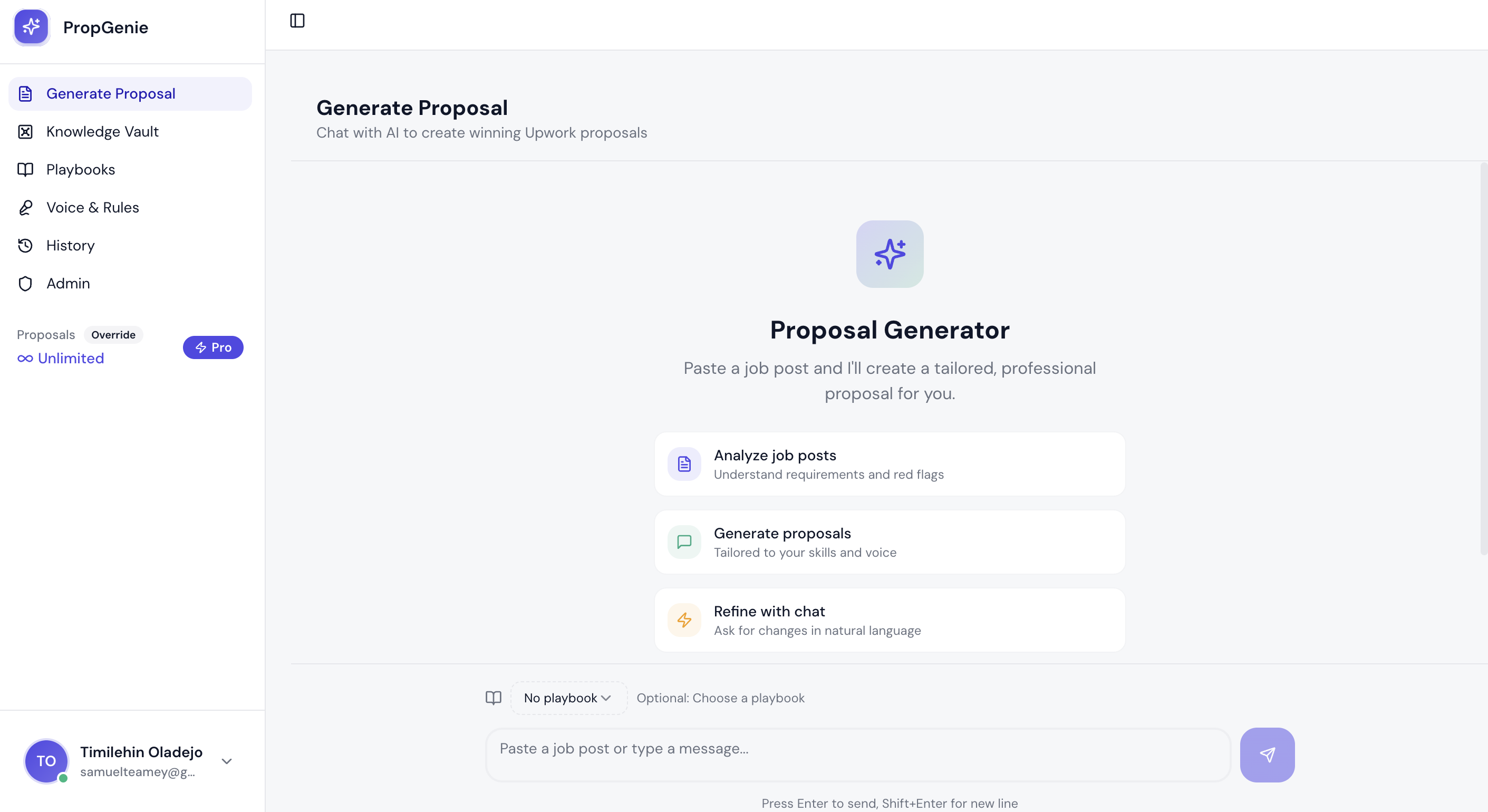1488x812 pixels.
Task: Navigate to the Playbooks section
Action: [80, 169]
